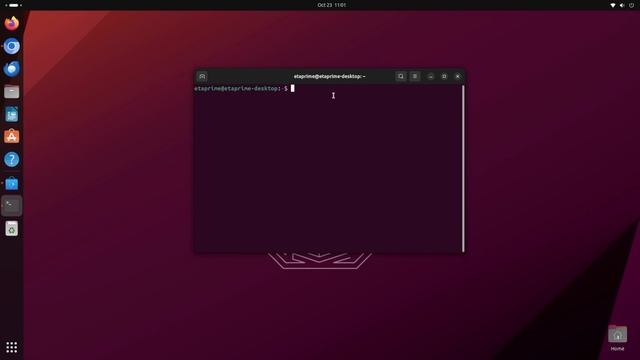This screenshot has width=640, height=360.
Task: Click the volume icon in top bar
Action: [x=622, y=5]
